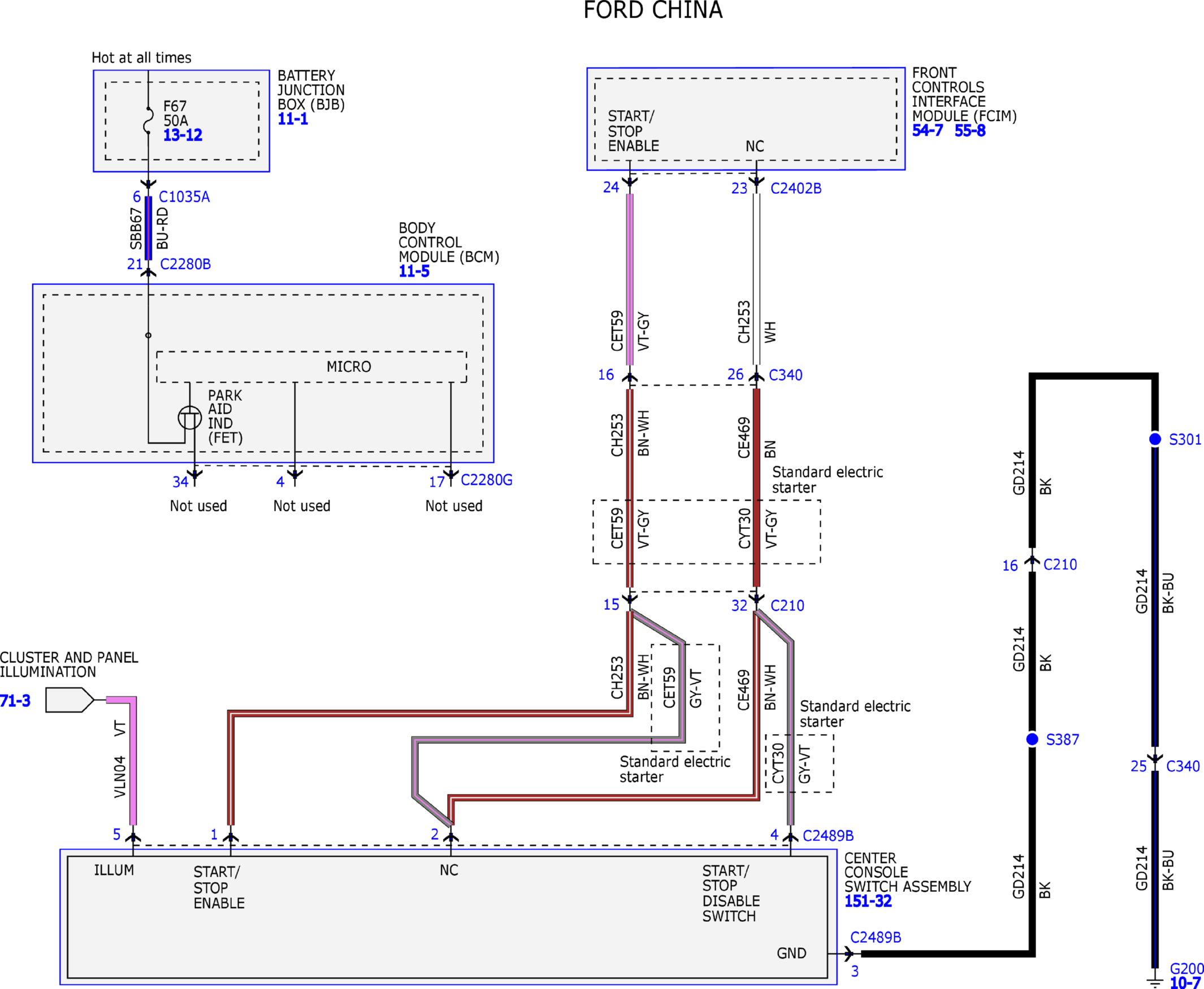The height and width of the screenshot is (989, 1204).
Task: Click the G200 ground symbol
Action: (1155, 982)
